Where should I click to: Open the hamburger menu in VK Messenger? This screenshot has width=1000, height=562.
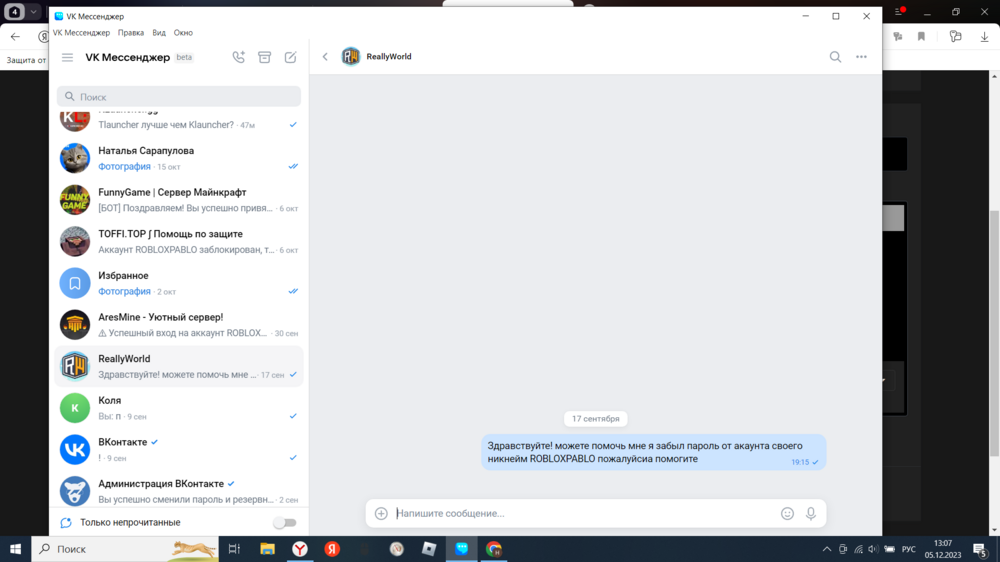[x=68, y=57]
